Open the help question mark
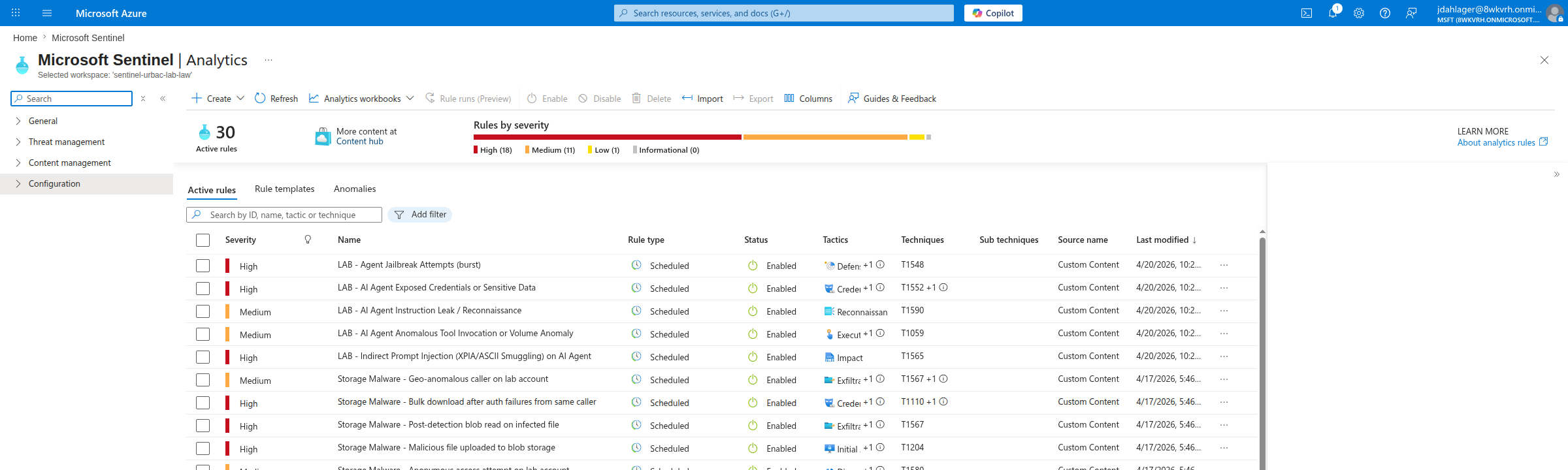The height and width of the screenshot is (470, 1568). (1385, 13)
